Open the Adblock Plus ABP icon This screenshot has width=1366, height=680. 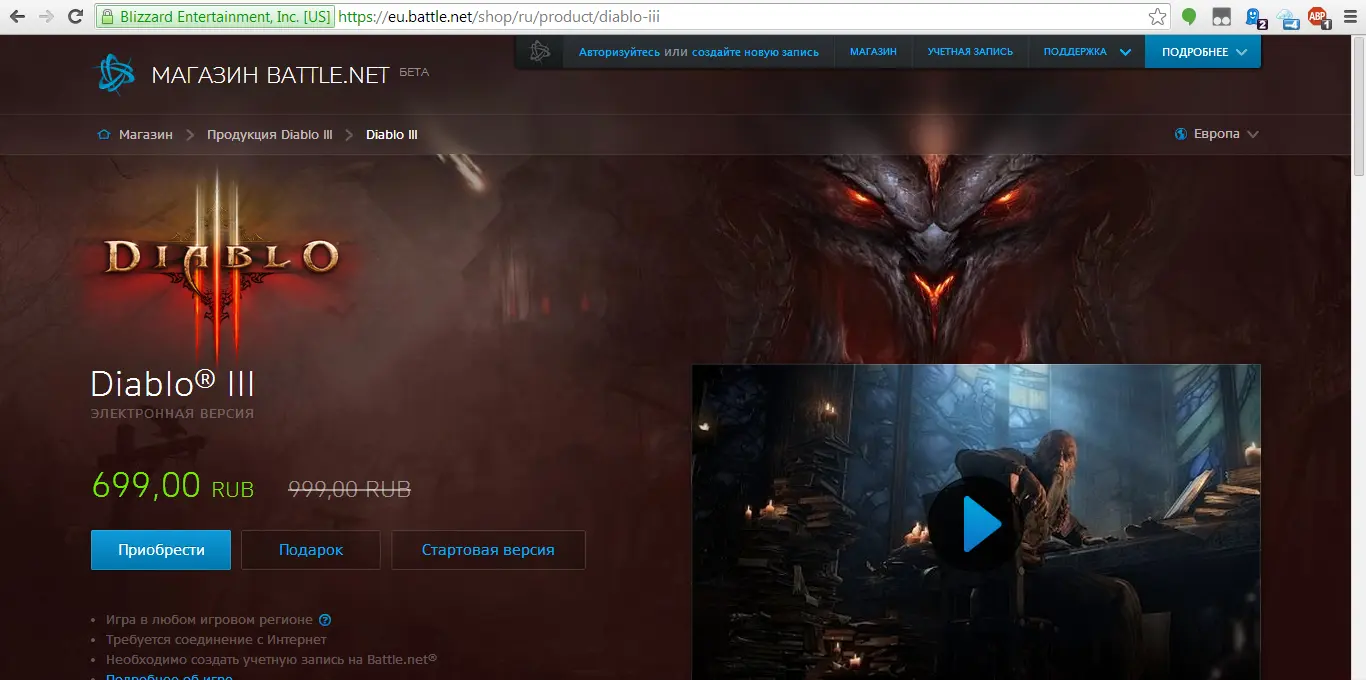point(1319,17)
